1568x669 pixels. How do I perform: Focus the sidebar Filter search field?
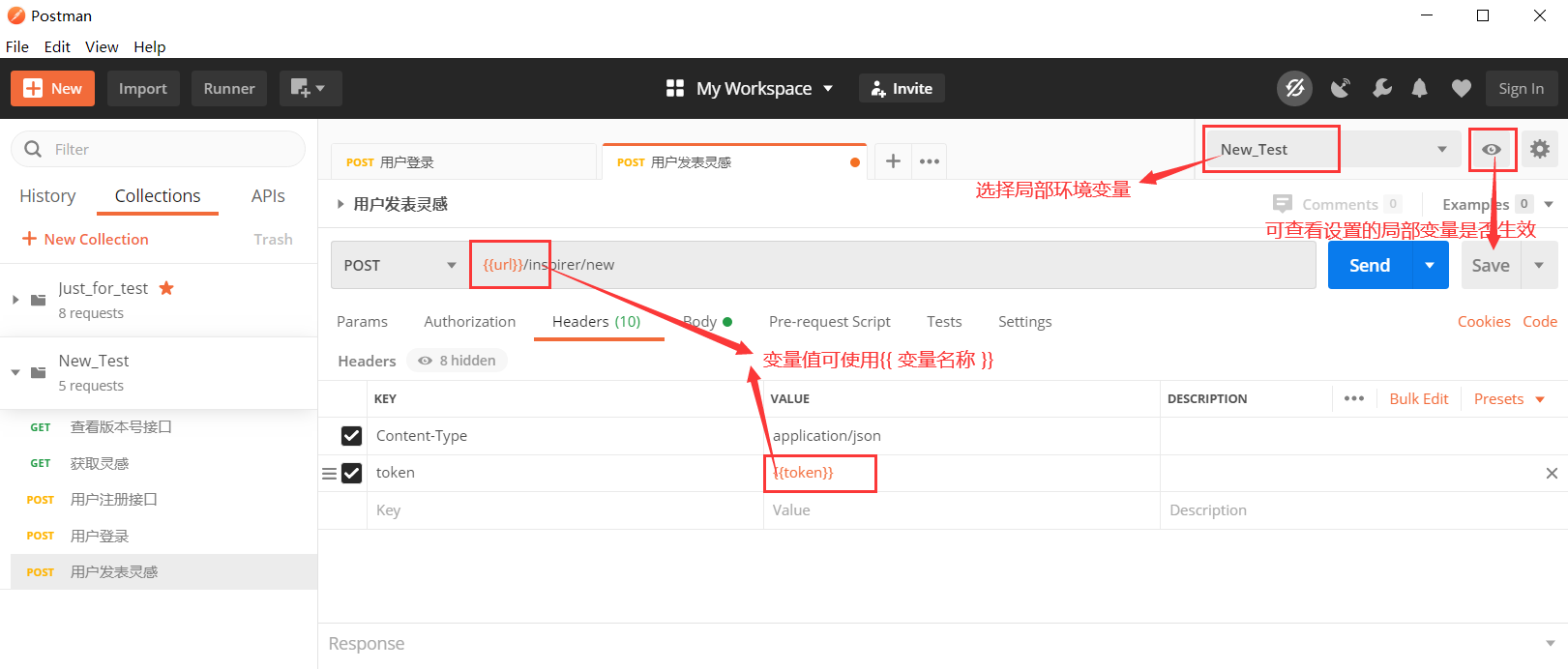click(x=158, y=149)
